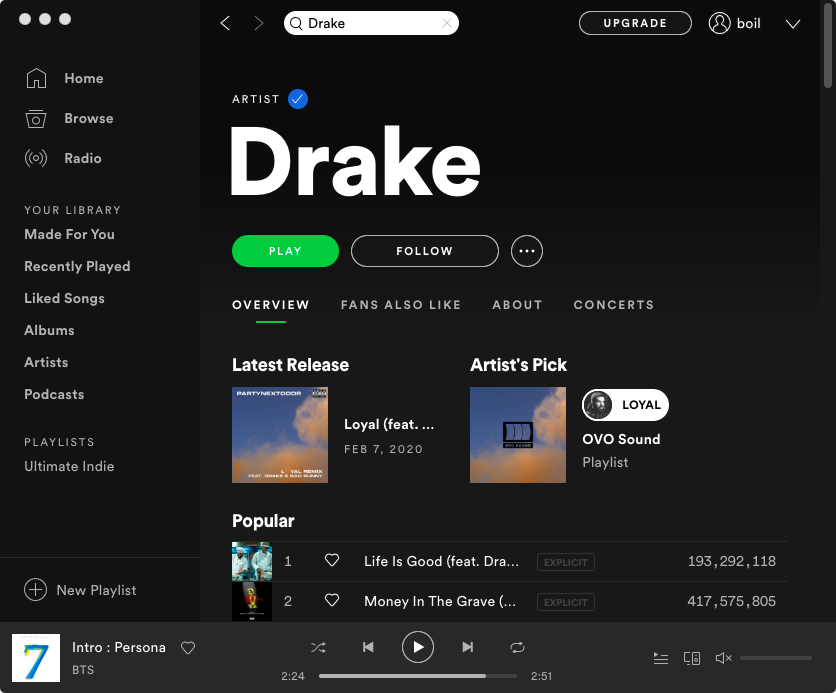Skip to the next track
The image size is (836, 693).
pyautogui.click(x=468, y=647)
